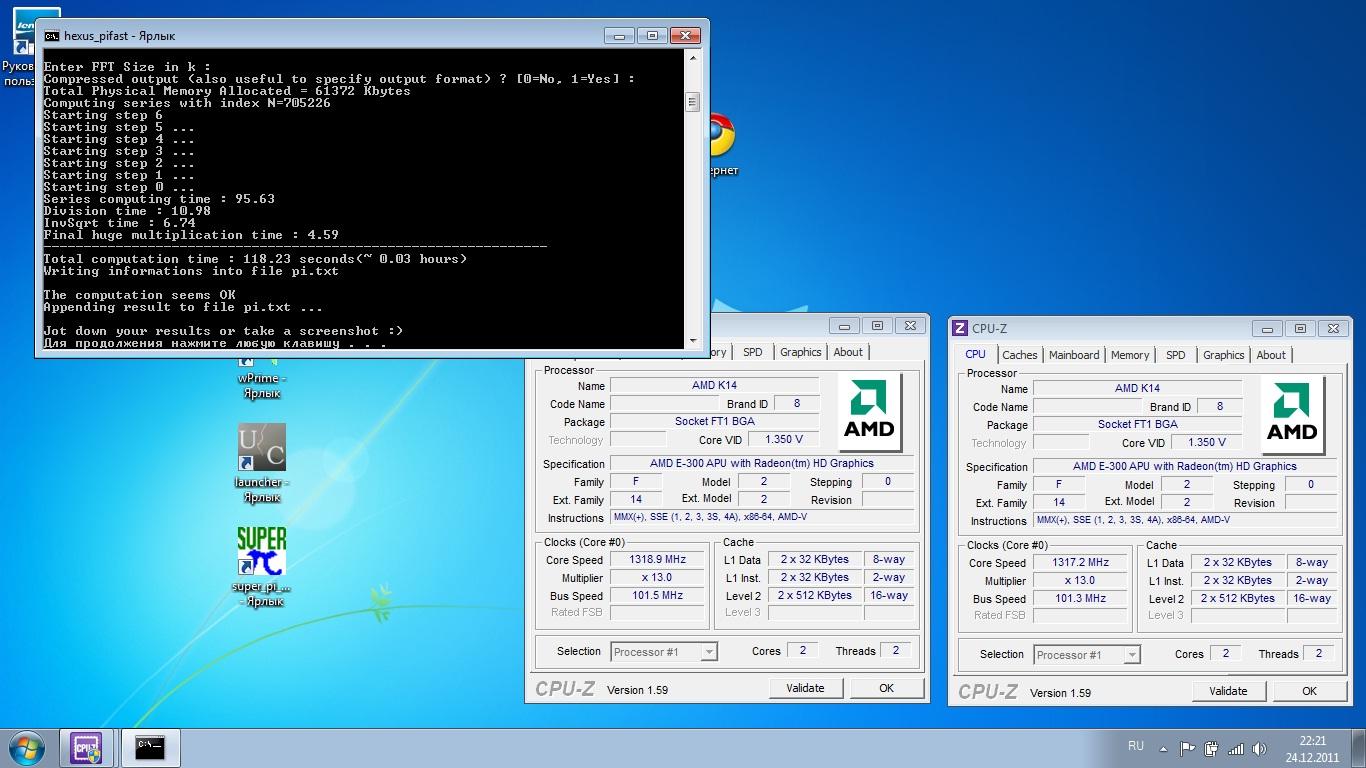Switch to Mainboard tab in right CPU-Z
The image size is (1366, 768).
(1074, 355)
